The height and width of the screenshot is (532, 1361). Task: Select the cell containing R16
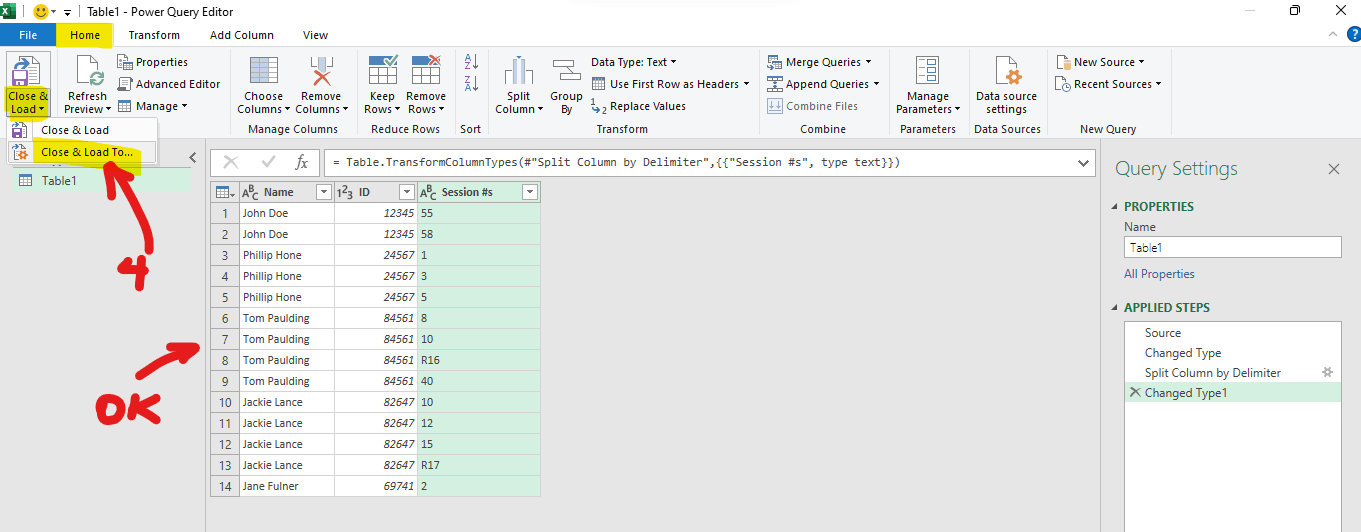pyautogui.click(x=478, y=360)
